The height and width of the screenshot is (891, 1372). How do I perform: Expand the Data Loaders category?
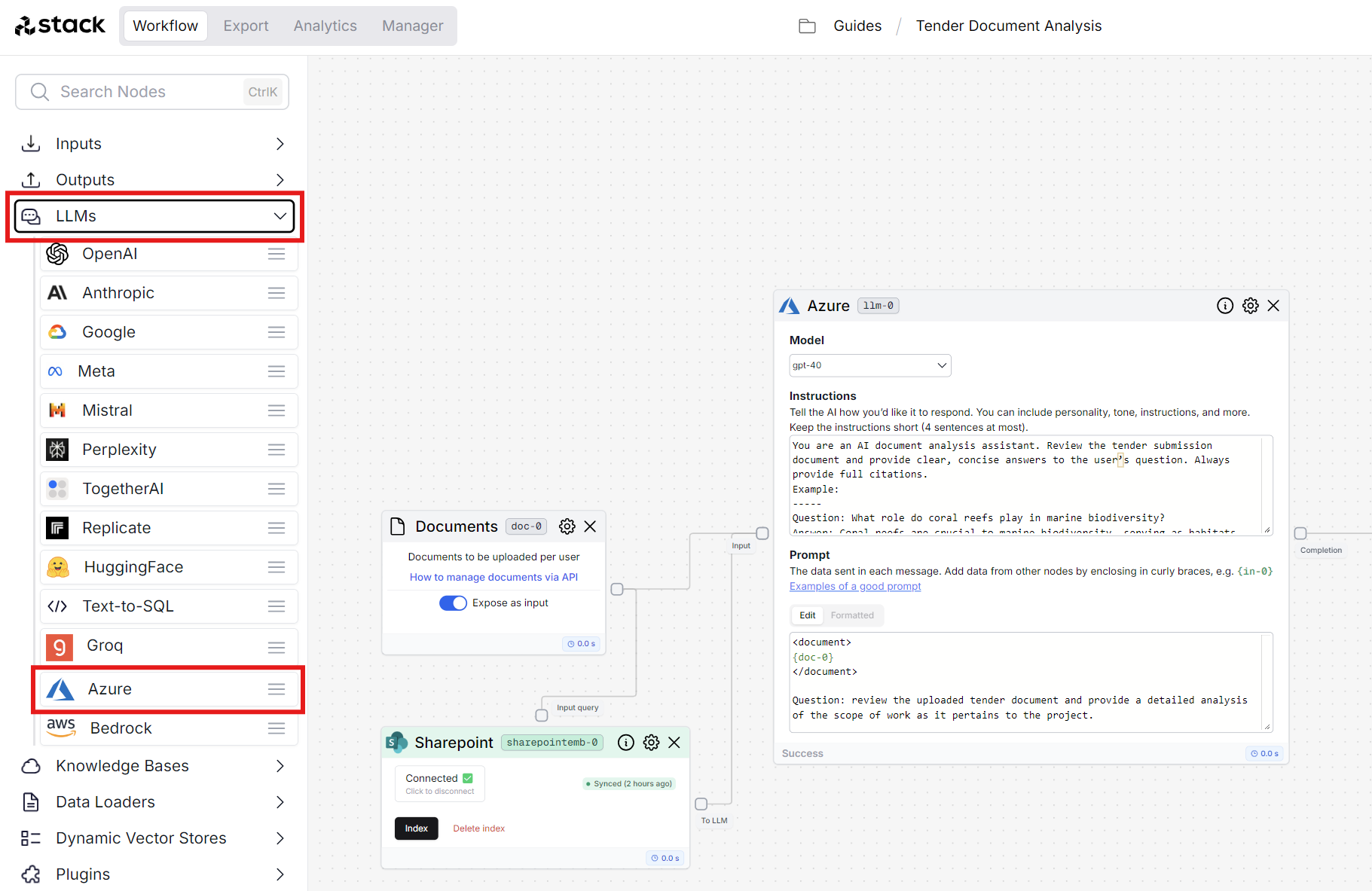point(154,802)
